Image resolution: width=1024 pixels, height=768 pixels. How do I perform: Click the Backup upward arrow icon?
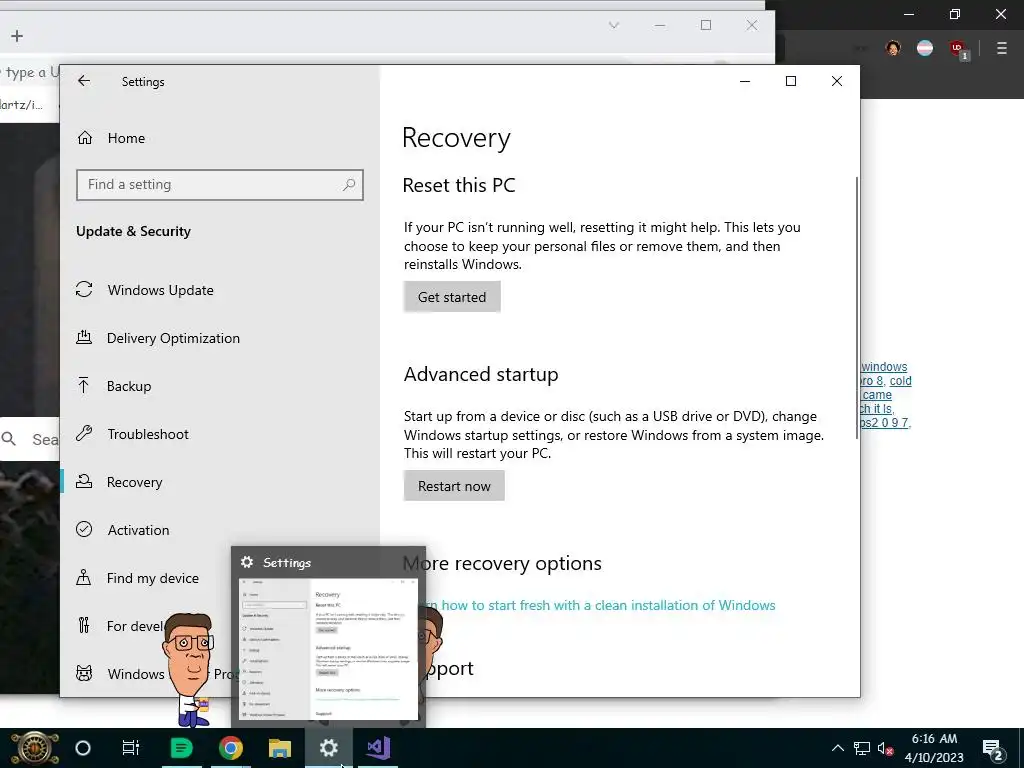(x=84, y=385)
